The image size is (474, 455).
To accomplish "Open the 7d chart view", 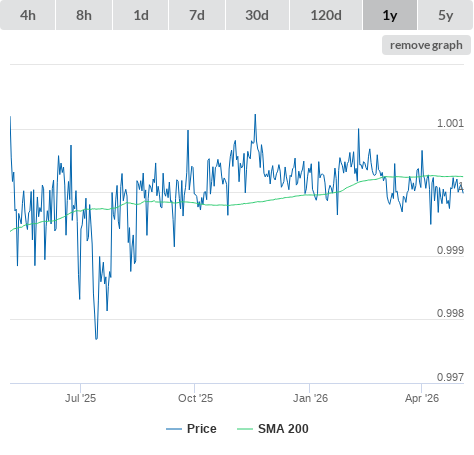I will tap(197, 15).
